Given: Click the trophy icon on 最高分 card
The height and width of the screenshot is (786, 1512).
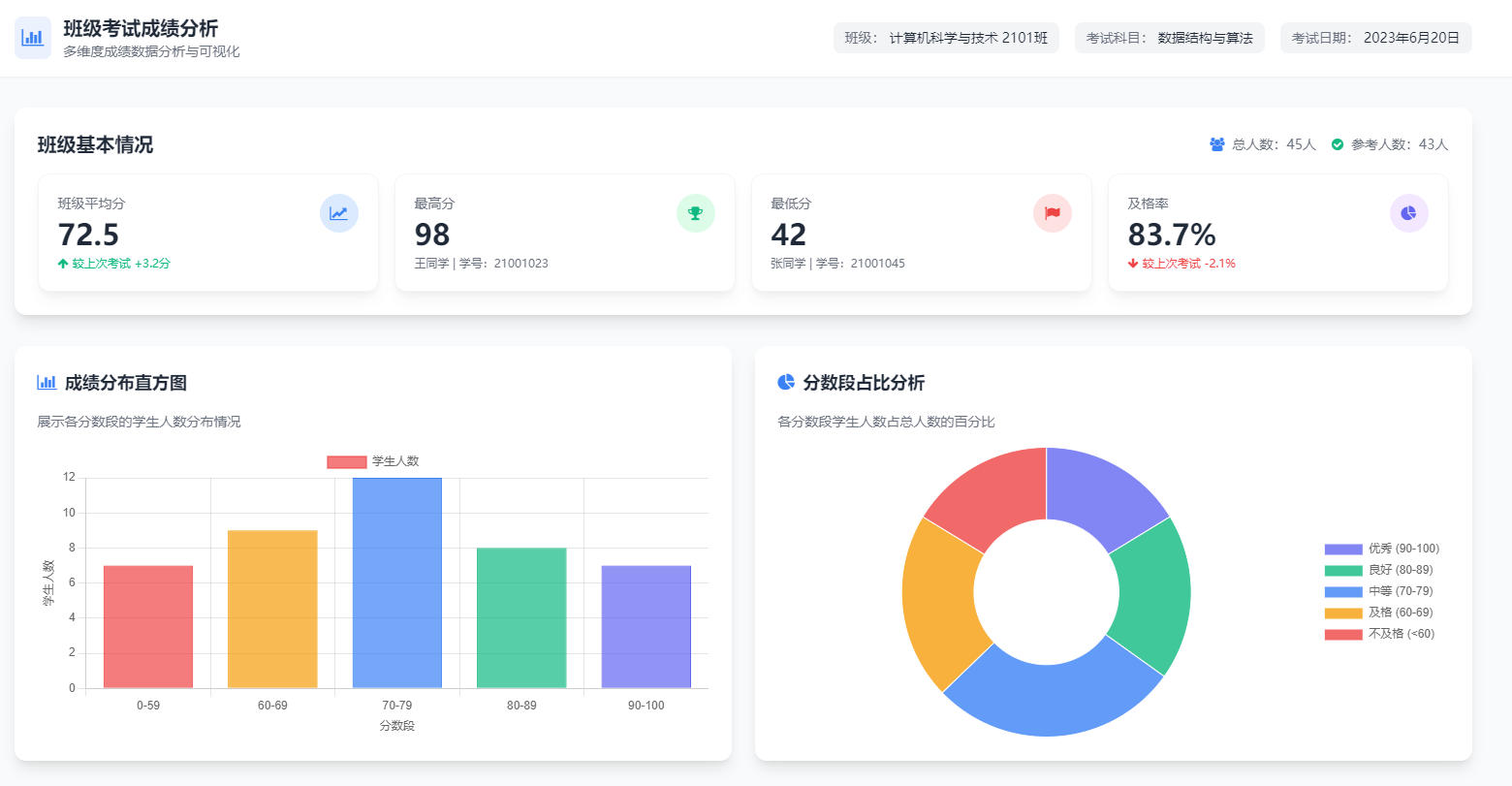Looking at the screenshot, I should (x=695, y=213).
